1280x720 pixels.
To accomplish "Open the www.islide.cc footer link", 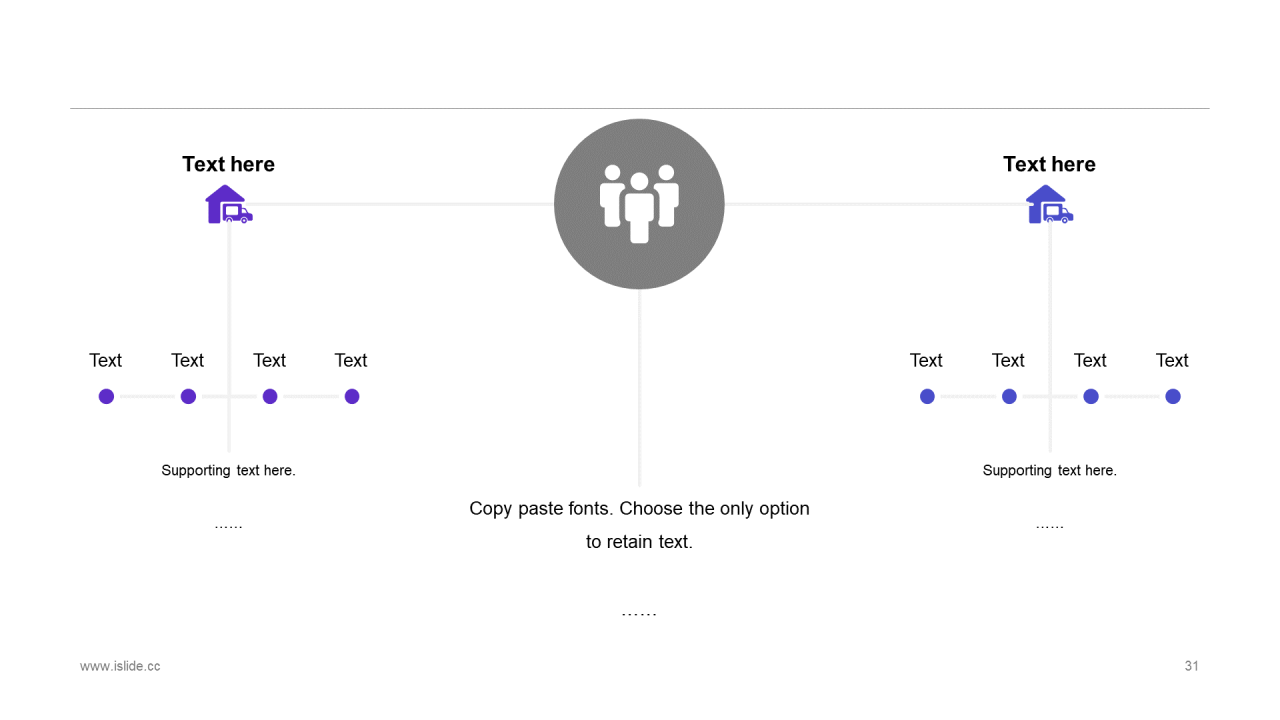I will pyautogui.click(x=120, y=666).
